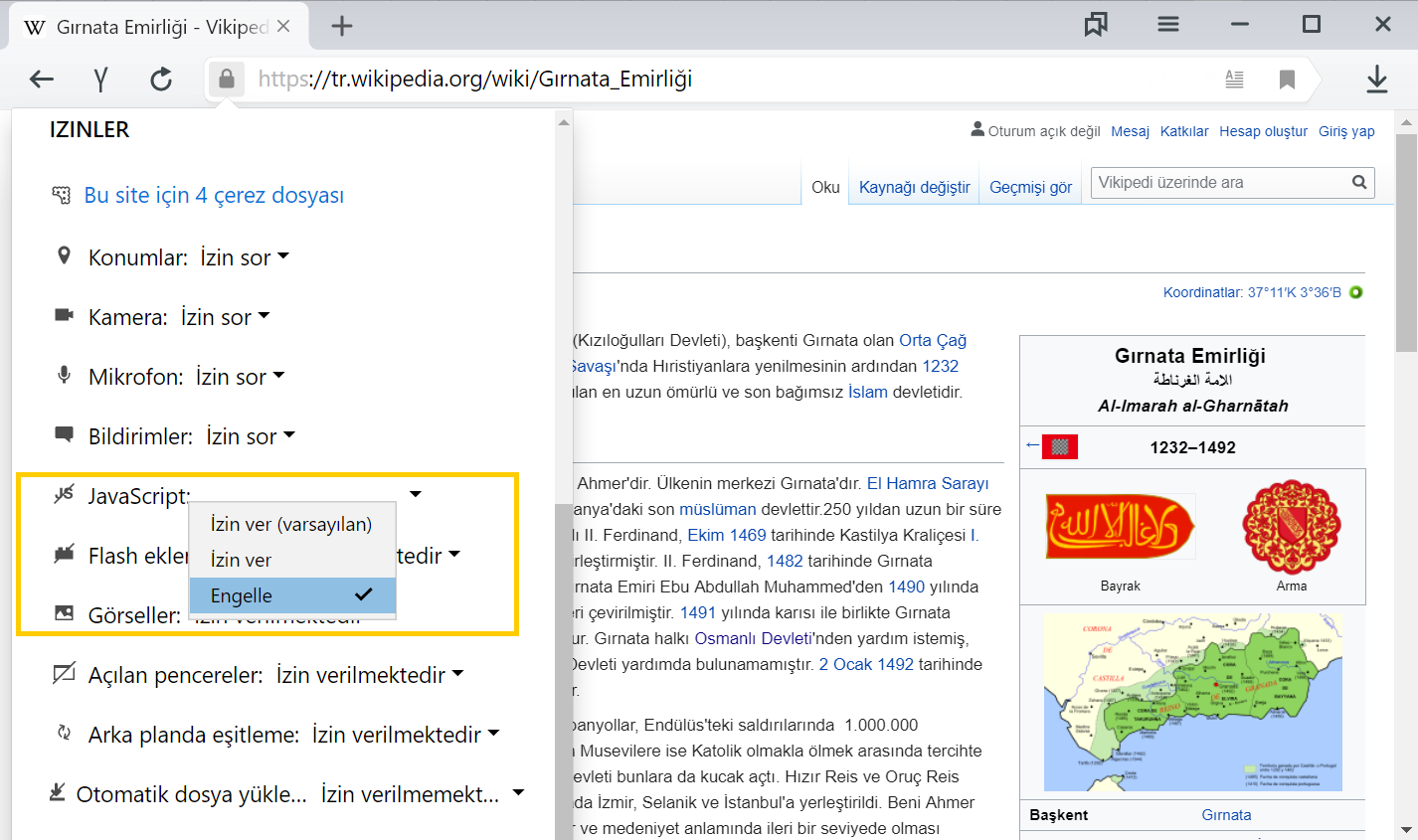Click the address bar URL
The width and height of the screenshot is (1418, 840).
tap(475, 80)
